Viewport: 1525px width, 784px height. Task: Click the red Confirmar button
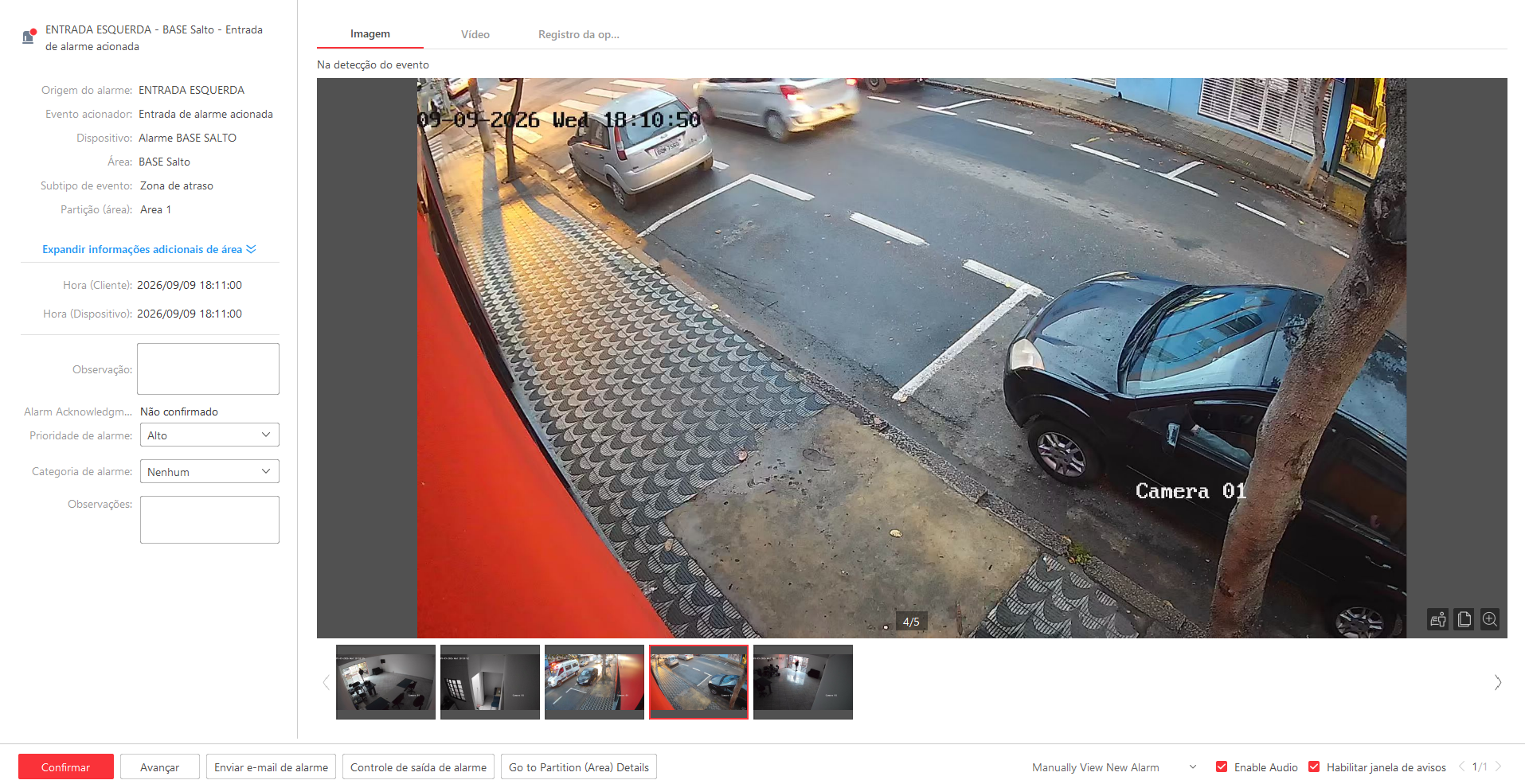coord(66,766)
